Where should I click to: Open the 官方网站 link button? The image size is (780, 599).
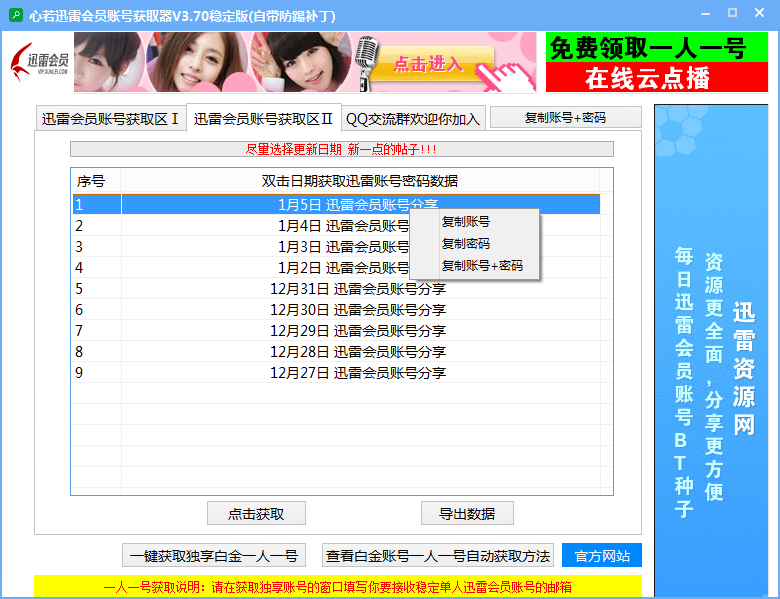click(602, 555)
